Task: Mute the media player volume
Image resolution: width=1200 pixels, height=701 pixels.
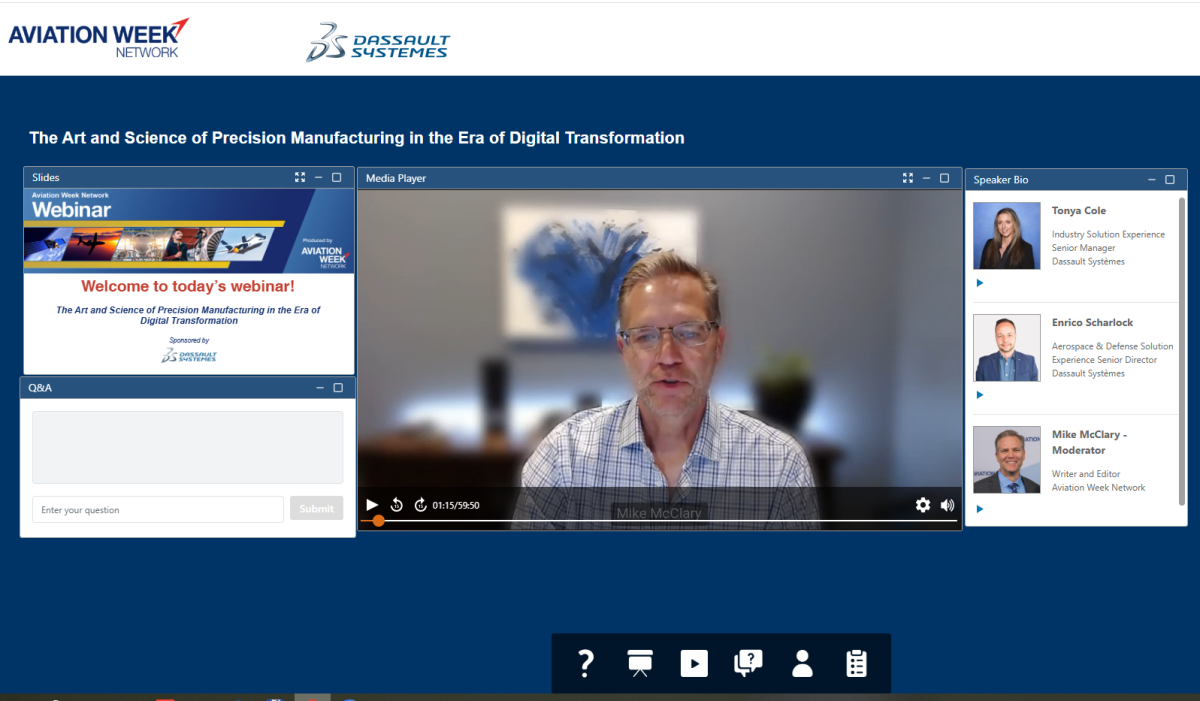Action: point(947,505)
